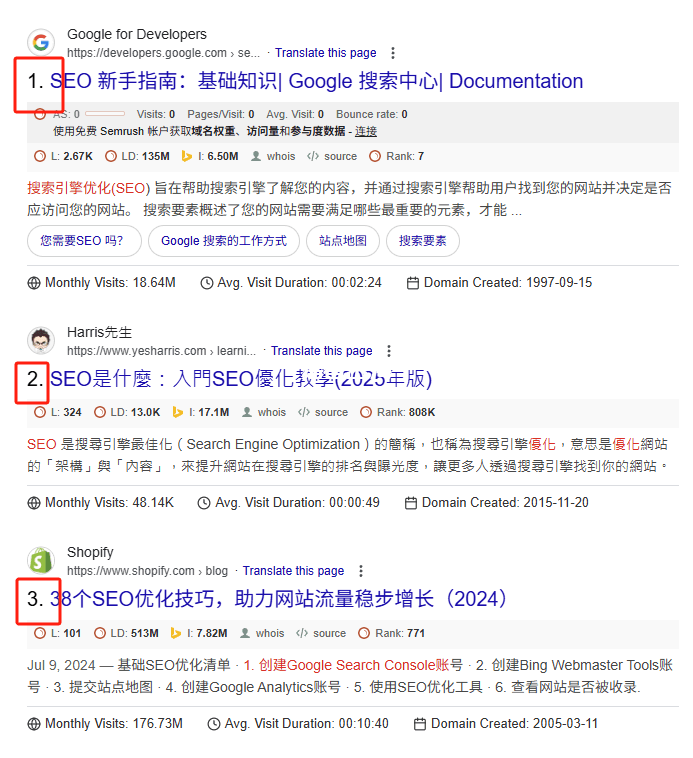Click the Google 搜索的工作方式 chip
693x758 pixels.
(224, 241)
